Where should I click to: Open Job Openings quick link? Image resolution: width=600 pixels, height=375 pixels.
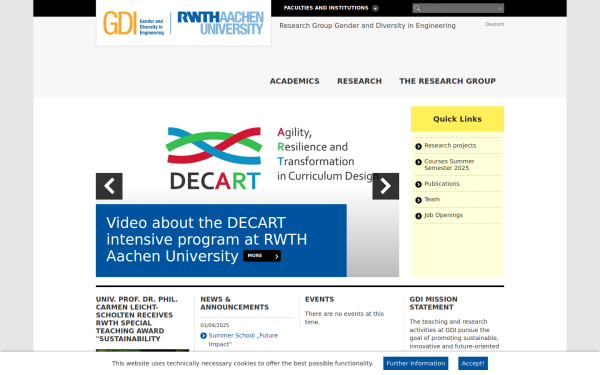coord(443,215)
